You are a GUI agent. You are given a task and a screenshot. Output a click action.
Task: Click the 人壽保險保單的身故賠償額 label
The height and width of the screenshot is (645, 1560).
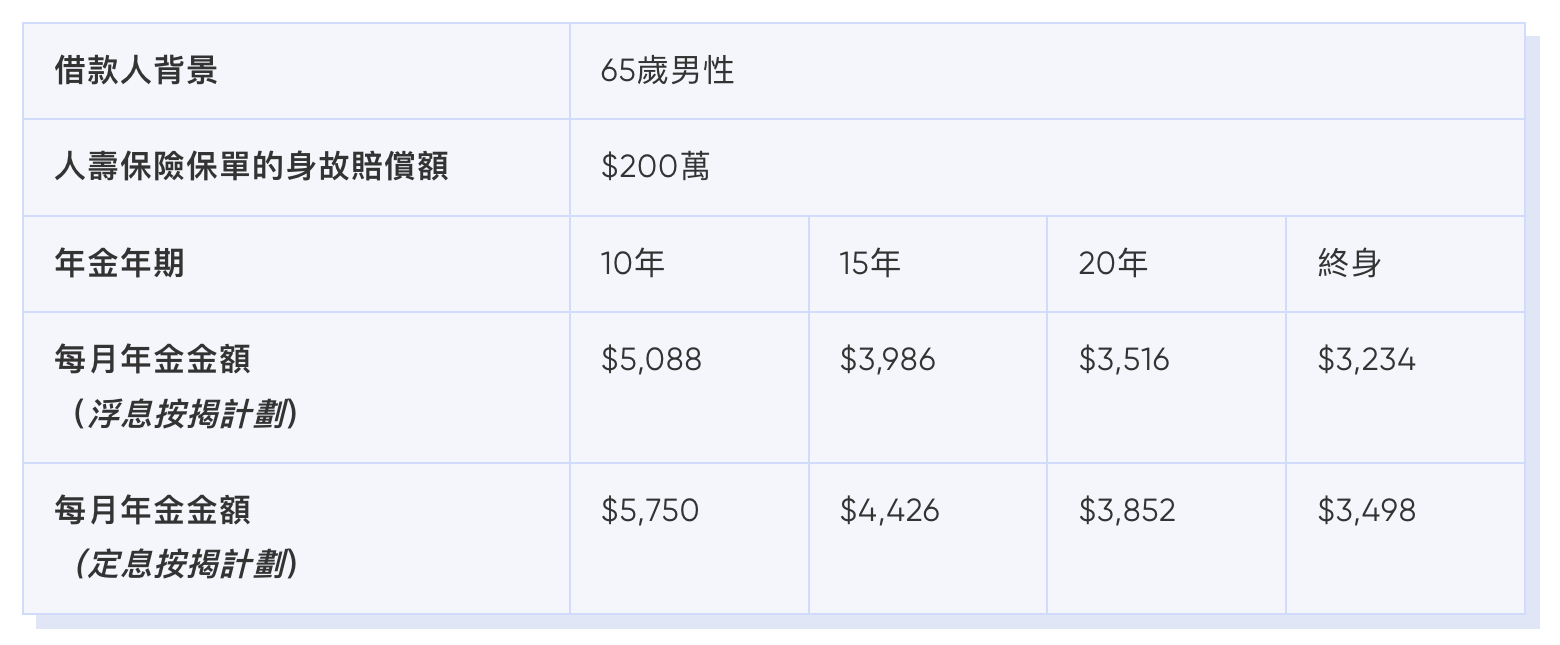[251, 167]
